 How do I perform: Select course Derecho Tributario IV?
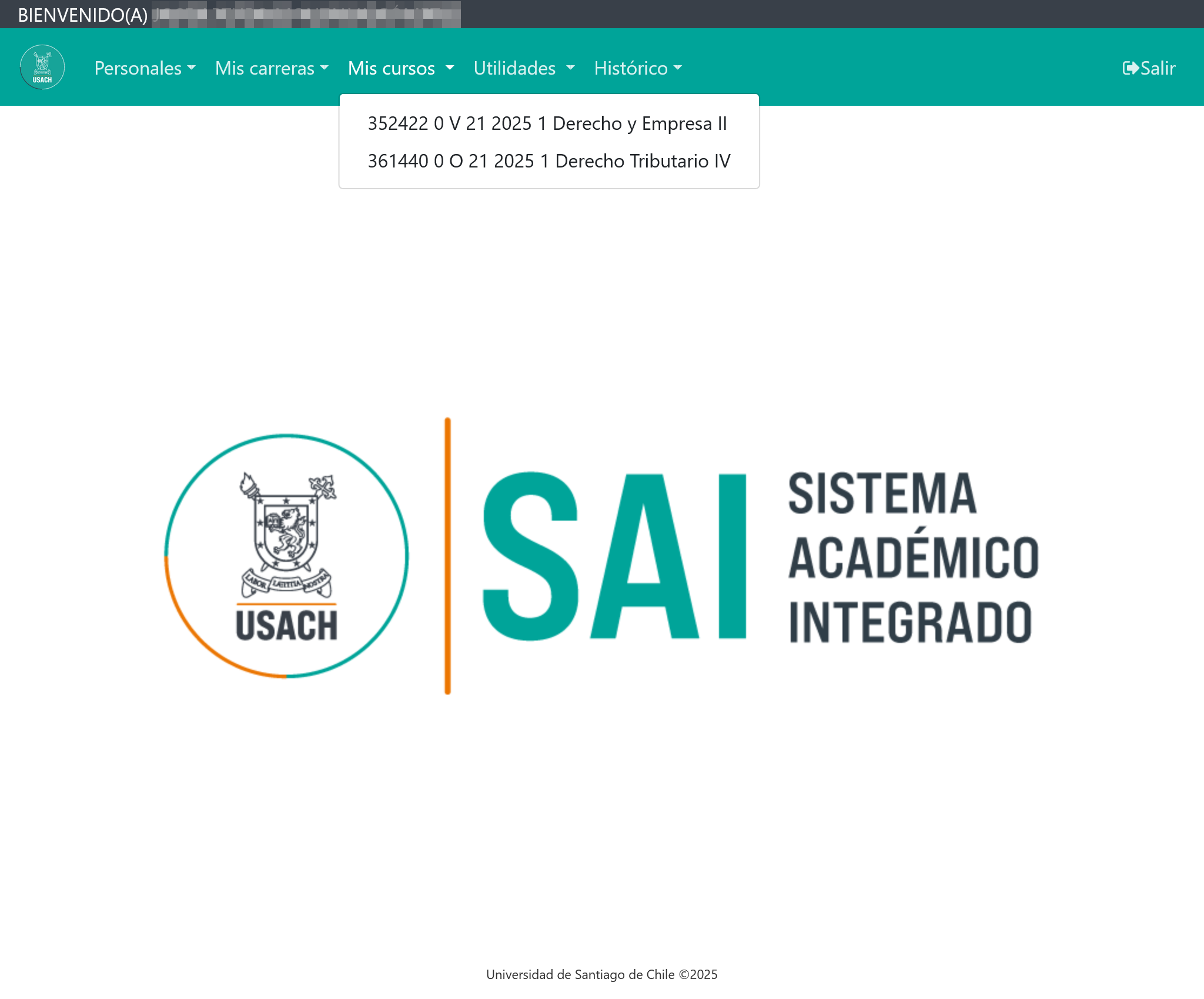(549, 161)
